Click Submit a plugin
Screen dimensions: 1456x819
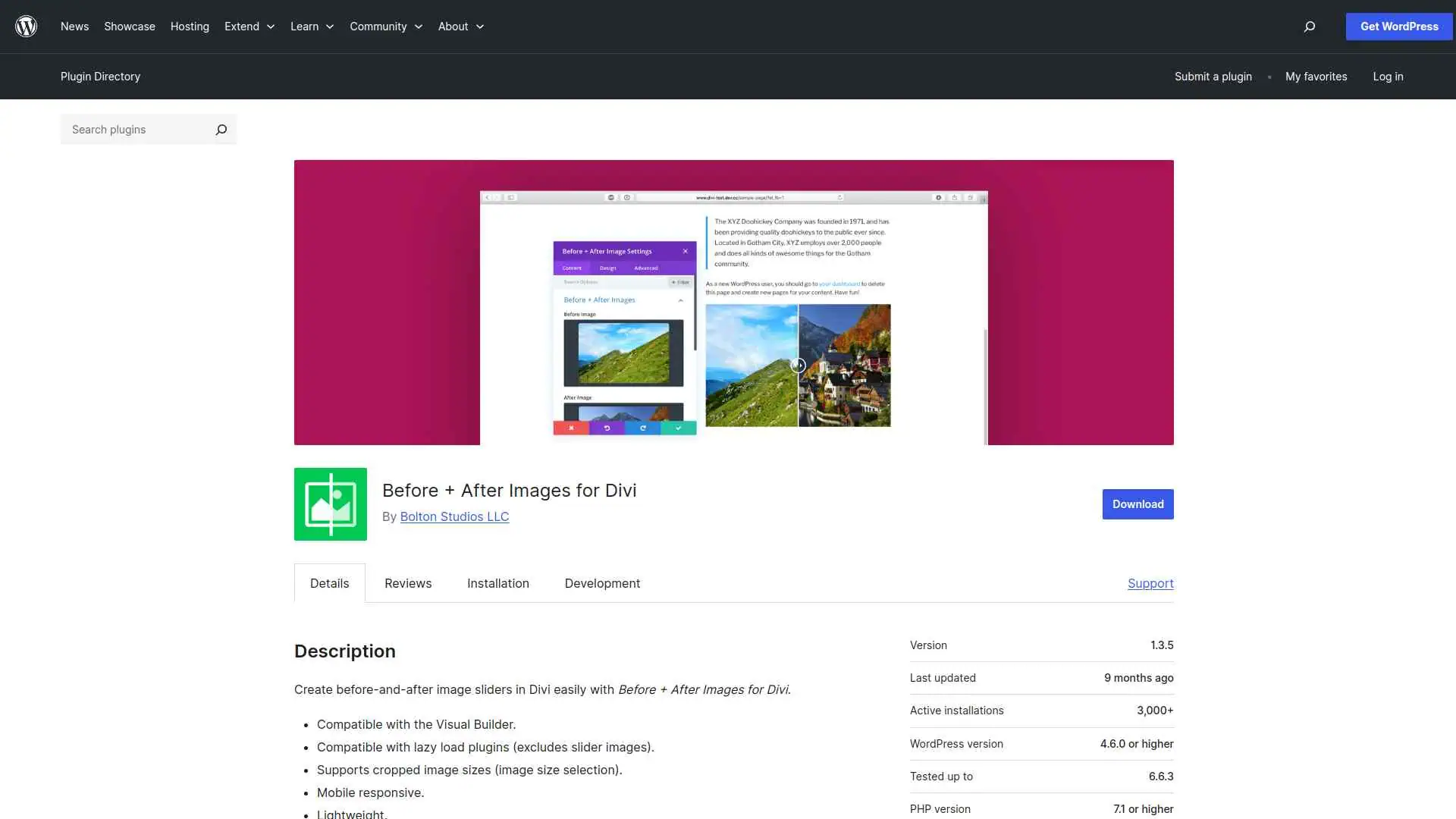(1213, 76)
